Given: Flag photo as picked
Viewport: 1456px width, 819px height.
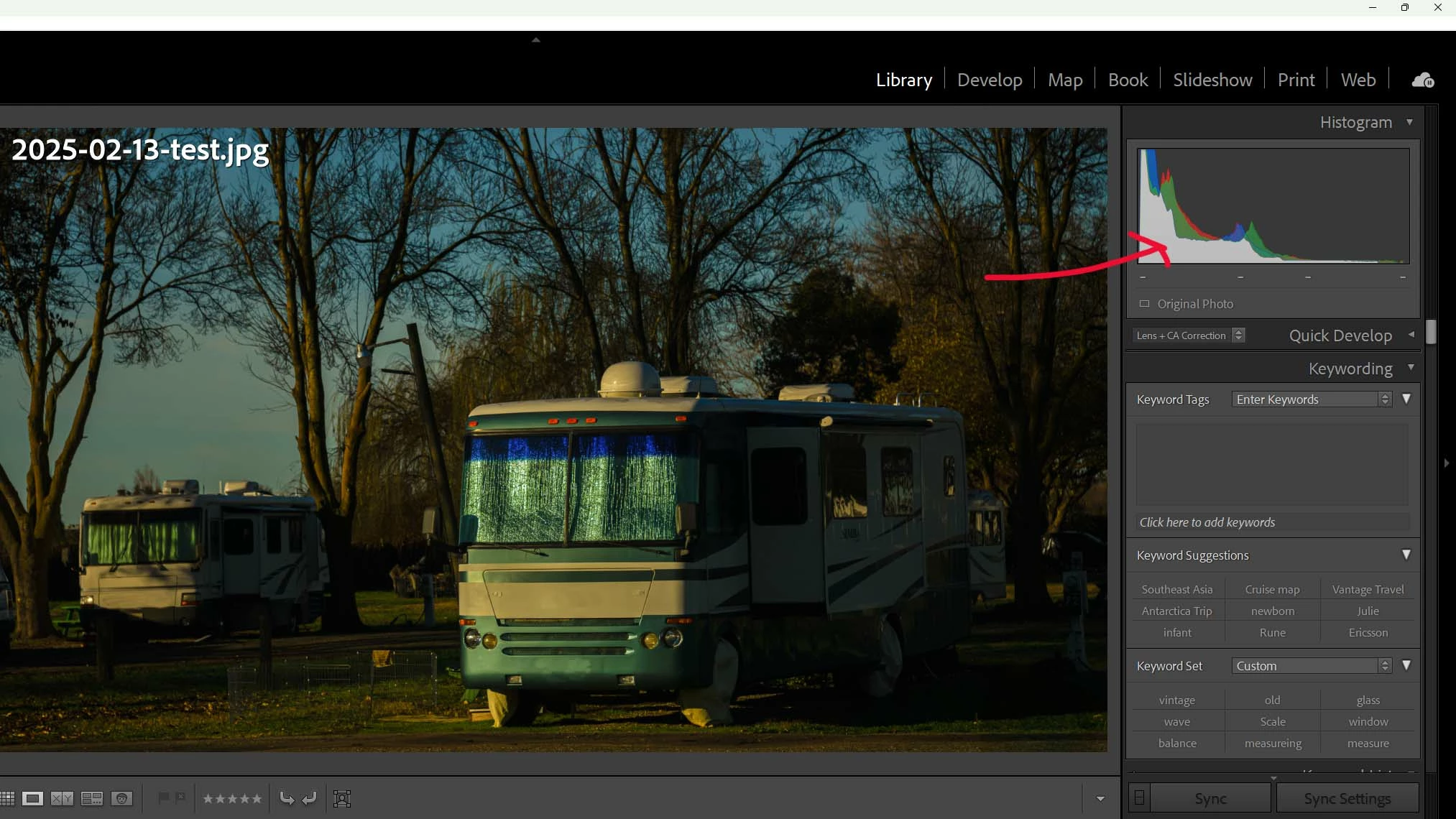Looking at the screenshot, I should pos(163,797).
